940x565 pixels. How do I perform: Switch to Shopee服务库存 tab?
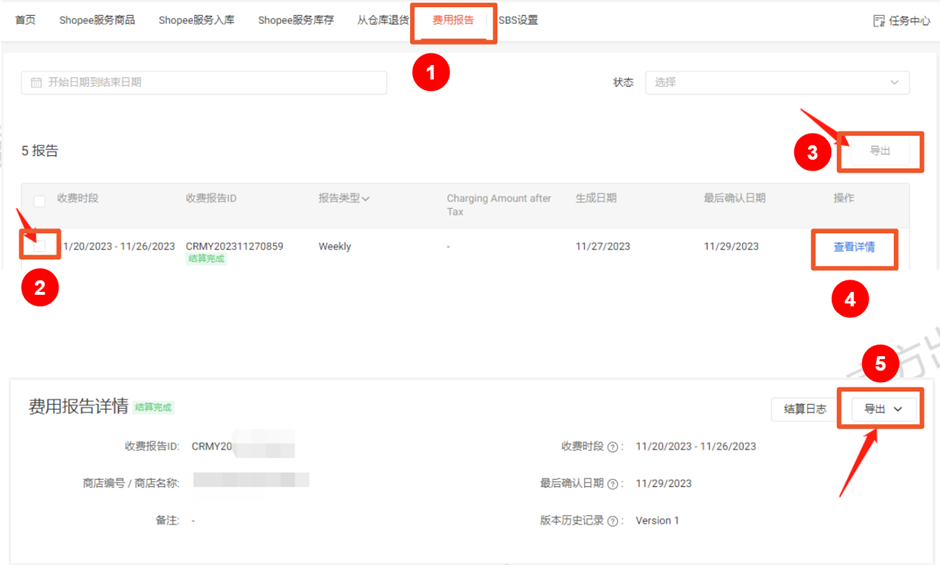pyautogui.click(x=296, y=20)
